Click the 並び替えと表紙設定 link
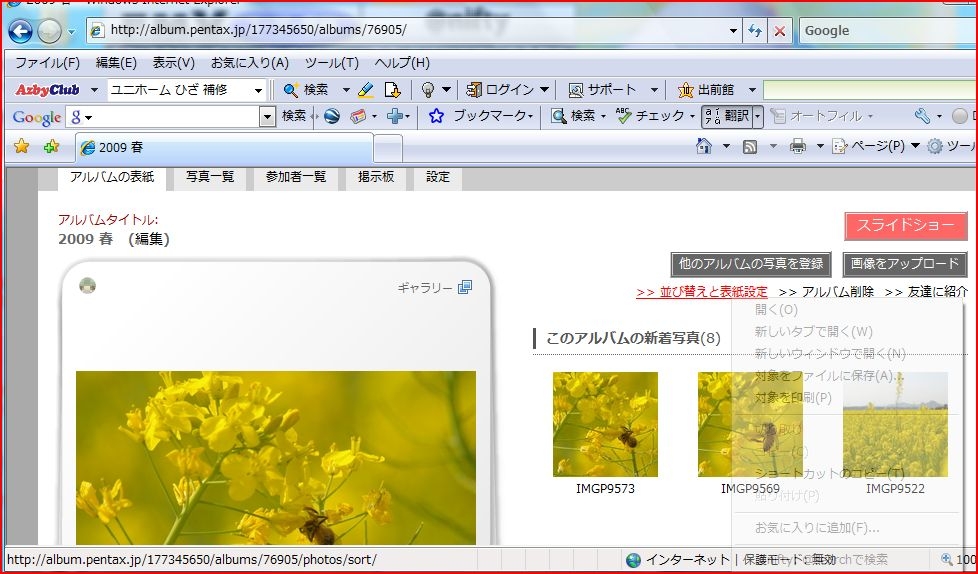The width and height of the screenshot is (978, 574). point(702,292)
